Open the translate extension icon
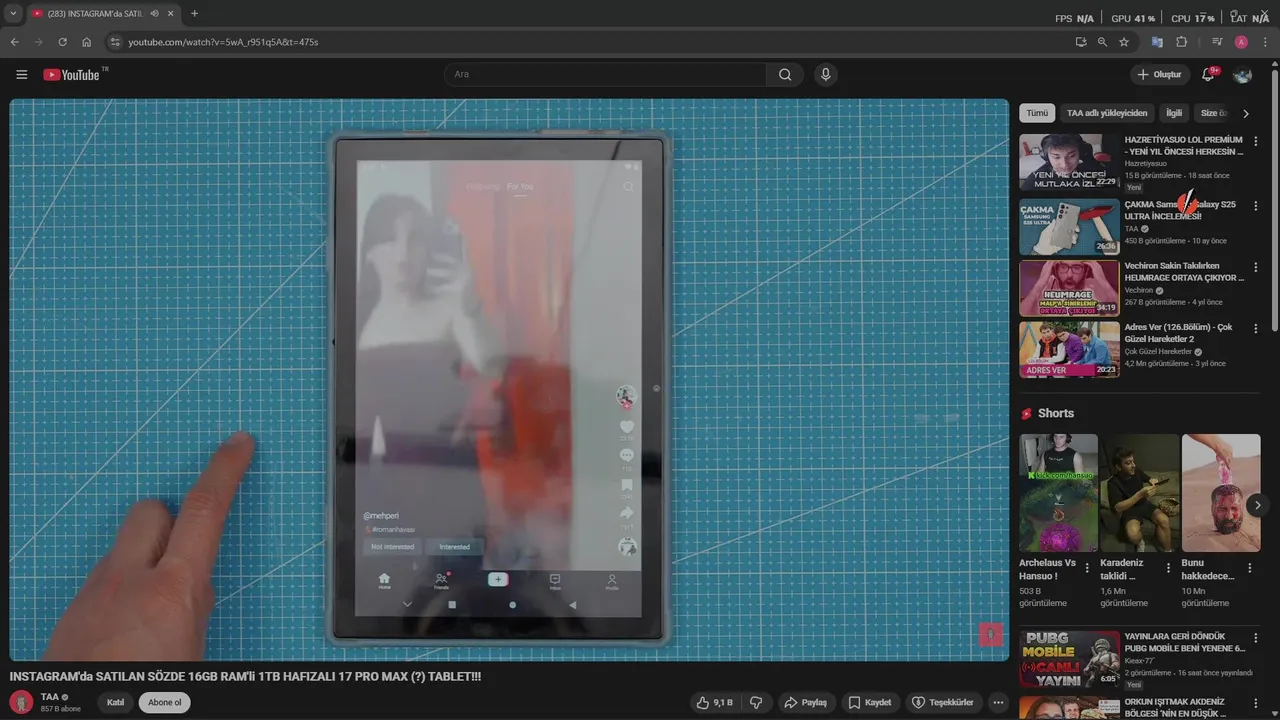 (1157, 42)
